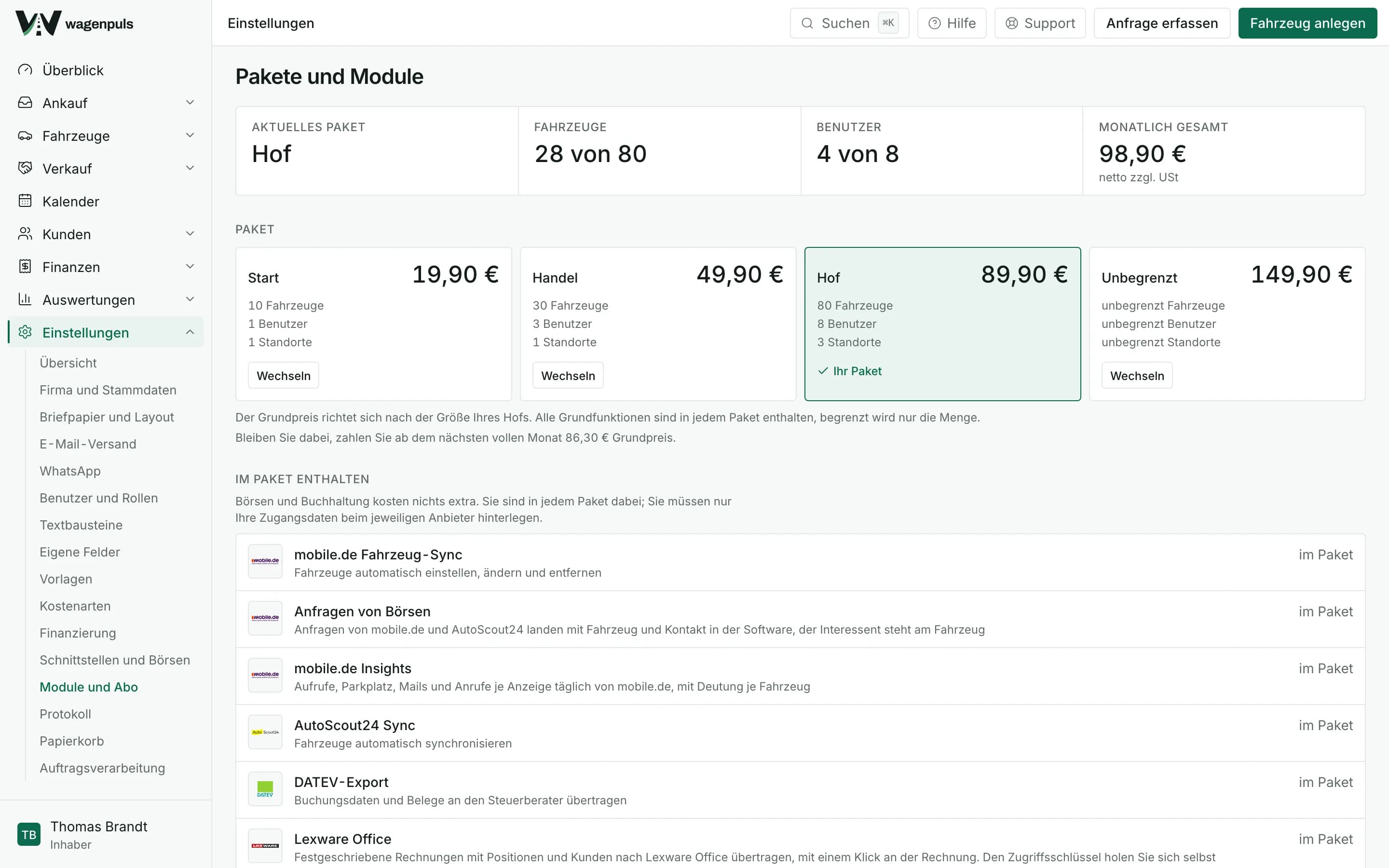1389x868 pixels.
Task: Open the Hilfe button
Action: [x=952, y=23]
